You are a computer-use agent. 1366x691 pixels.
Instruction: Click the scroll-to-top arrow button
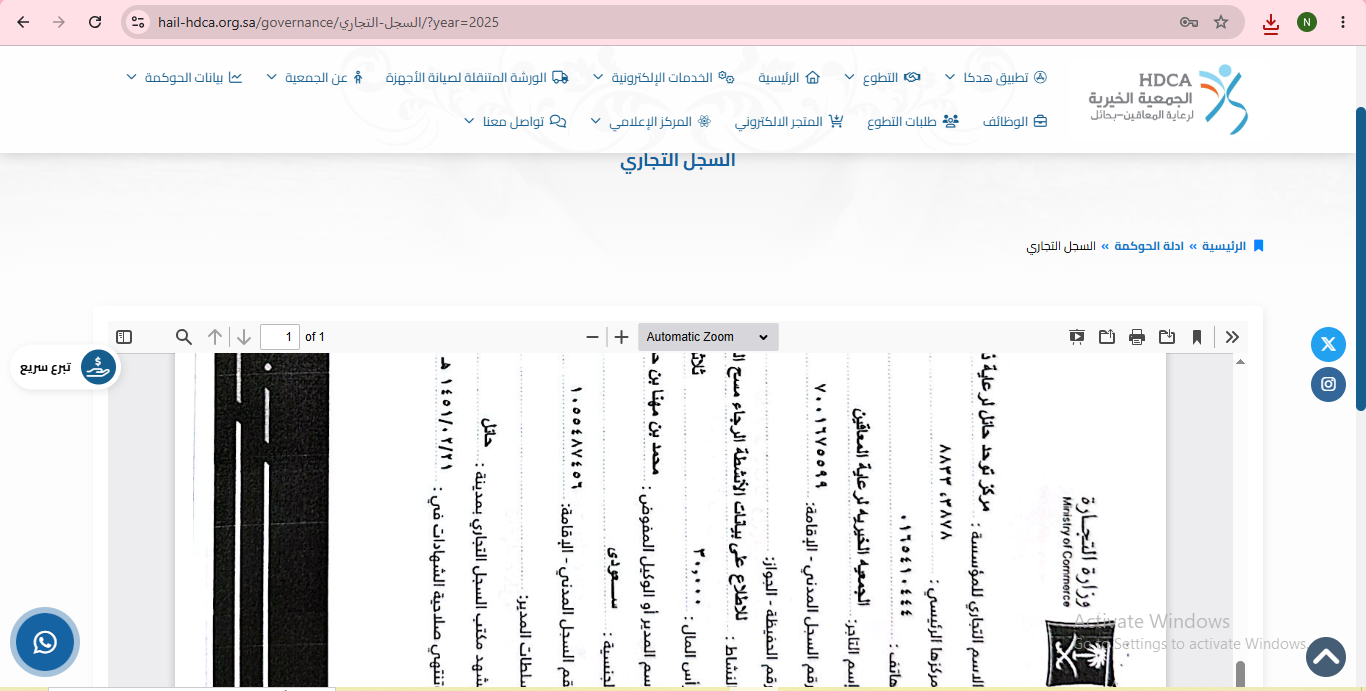(x=1325, y=657)
